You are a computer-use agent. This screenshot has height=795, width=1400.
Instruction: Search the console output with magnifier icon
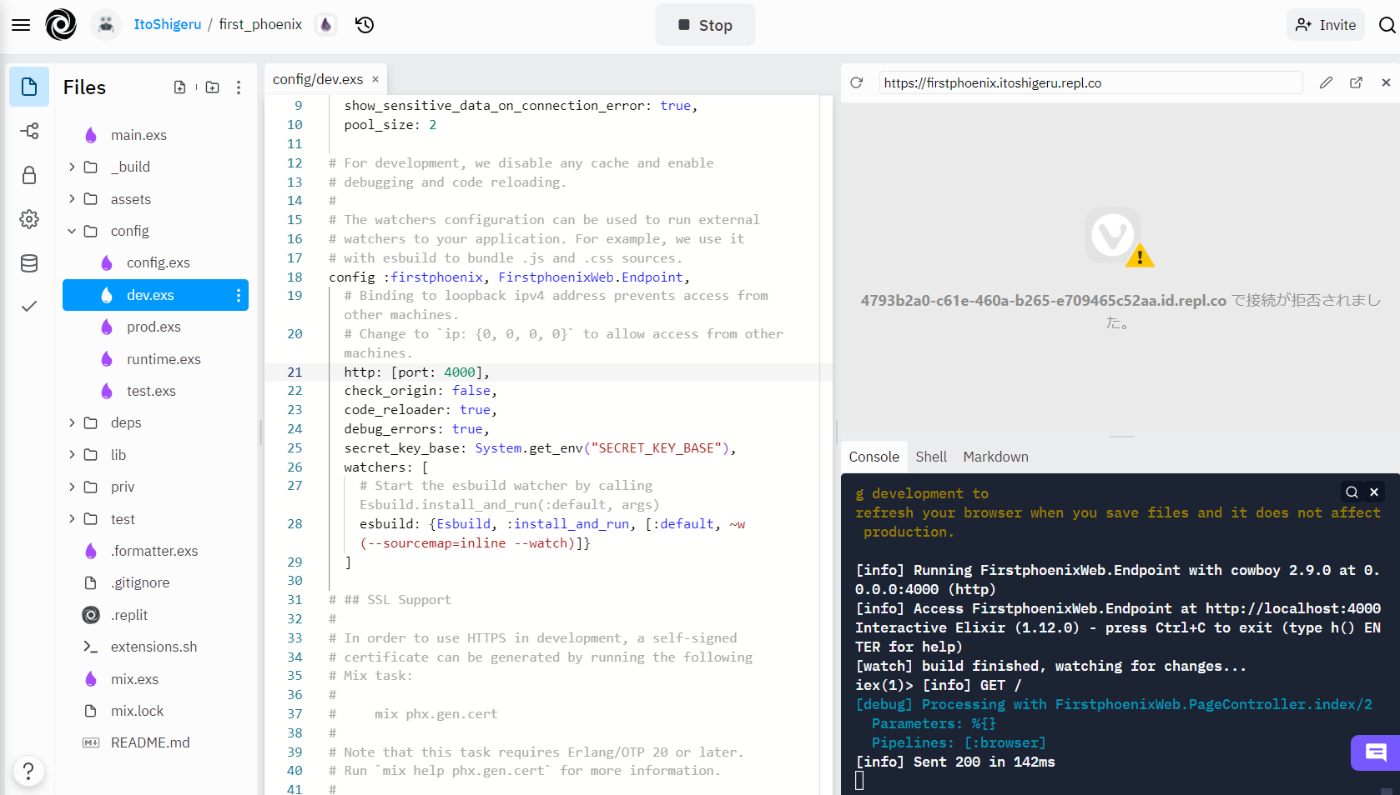1351,492
